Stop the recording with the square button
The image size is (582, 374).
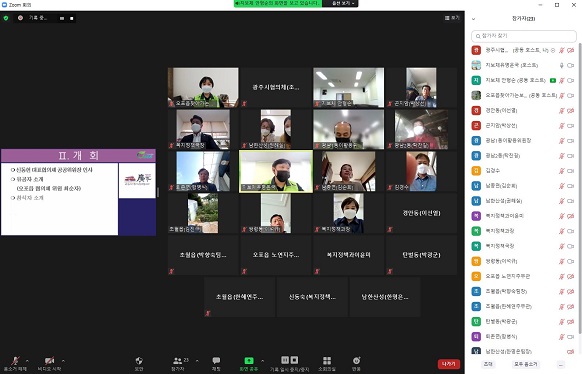point(294,360)
